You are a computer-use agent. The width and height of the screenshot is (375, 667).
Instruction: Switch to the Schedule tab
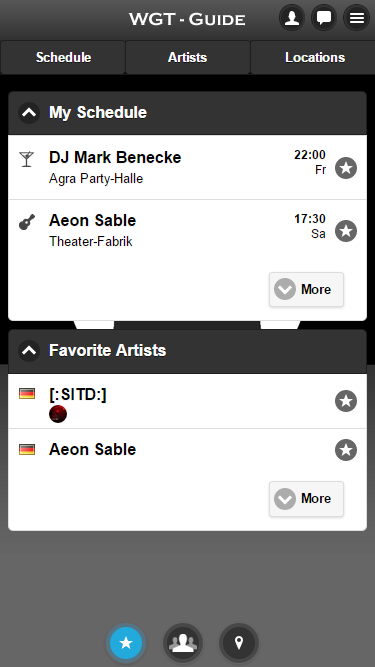click(63, 57)
